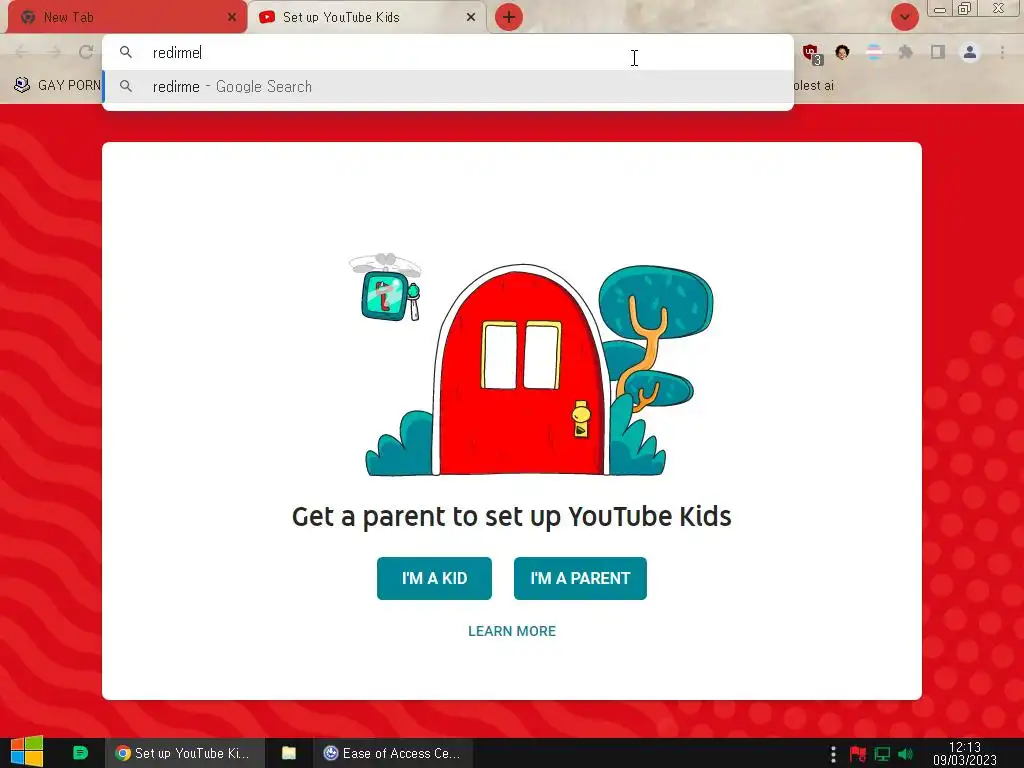Click 'Get a parent to set up YouTube Kids' heading
Screen dimensions: 1024x768
[511, 517]
